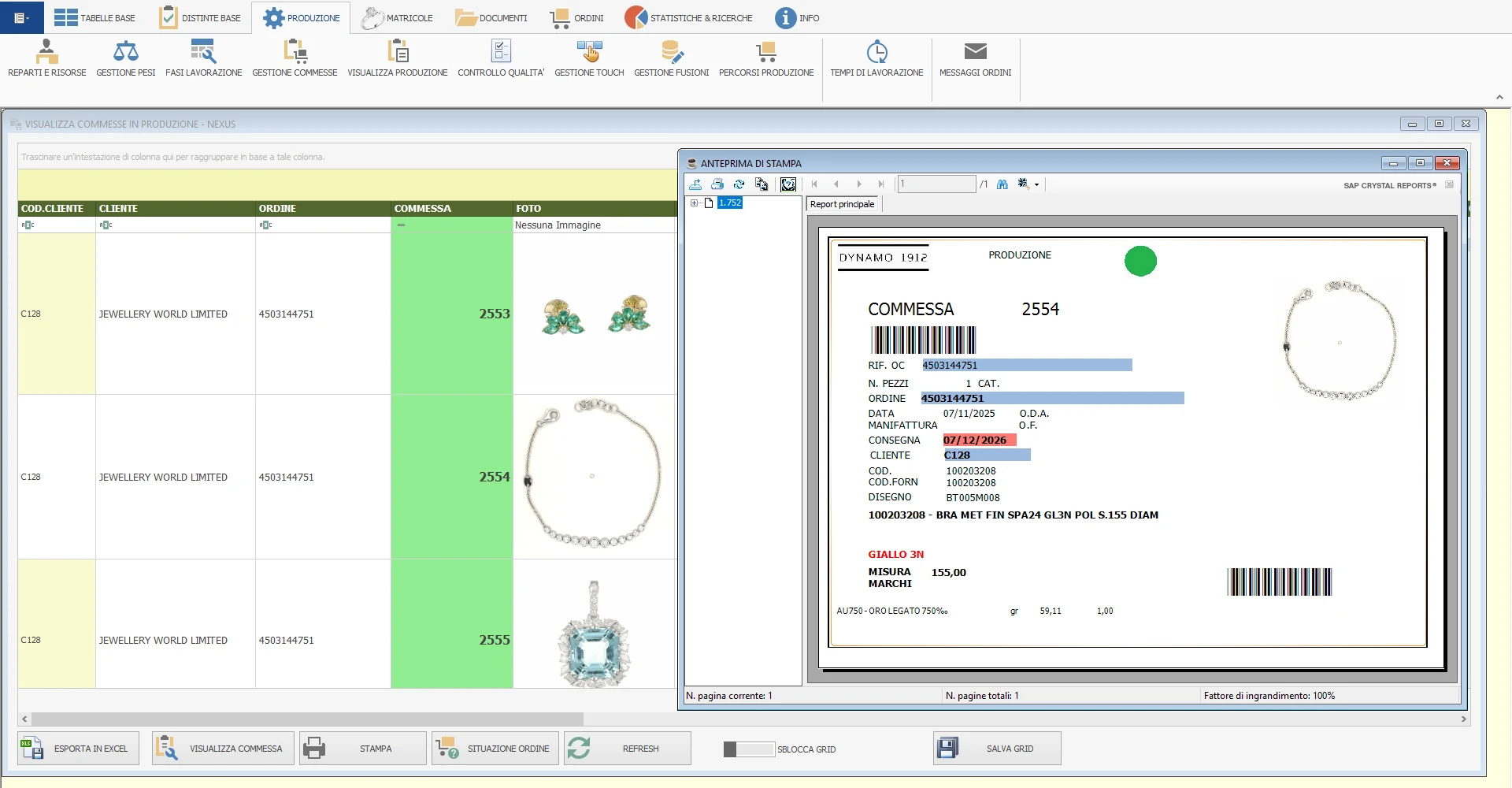Click the Stampa button
Screen dimensions: 1512x788
tap(363, 749)
